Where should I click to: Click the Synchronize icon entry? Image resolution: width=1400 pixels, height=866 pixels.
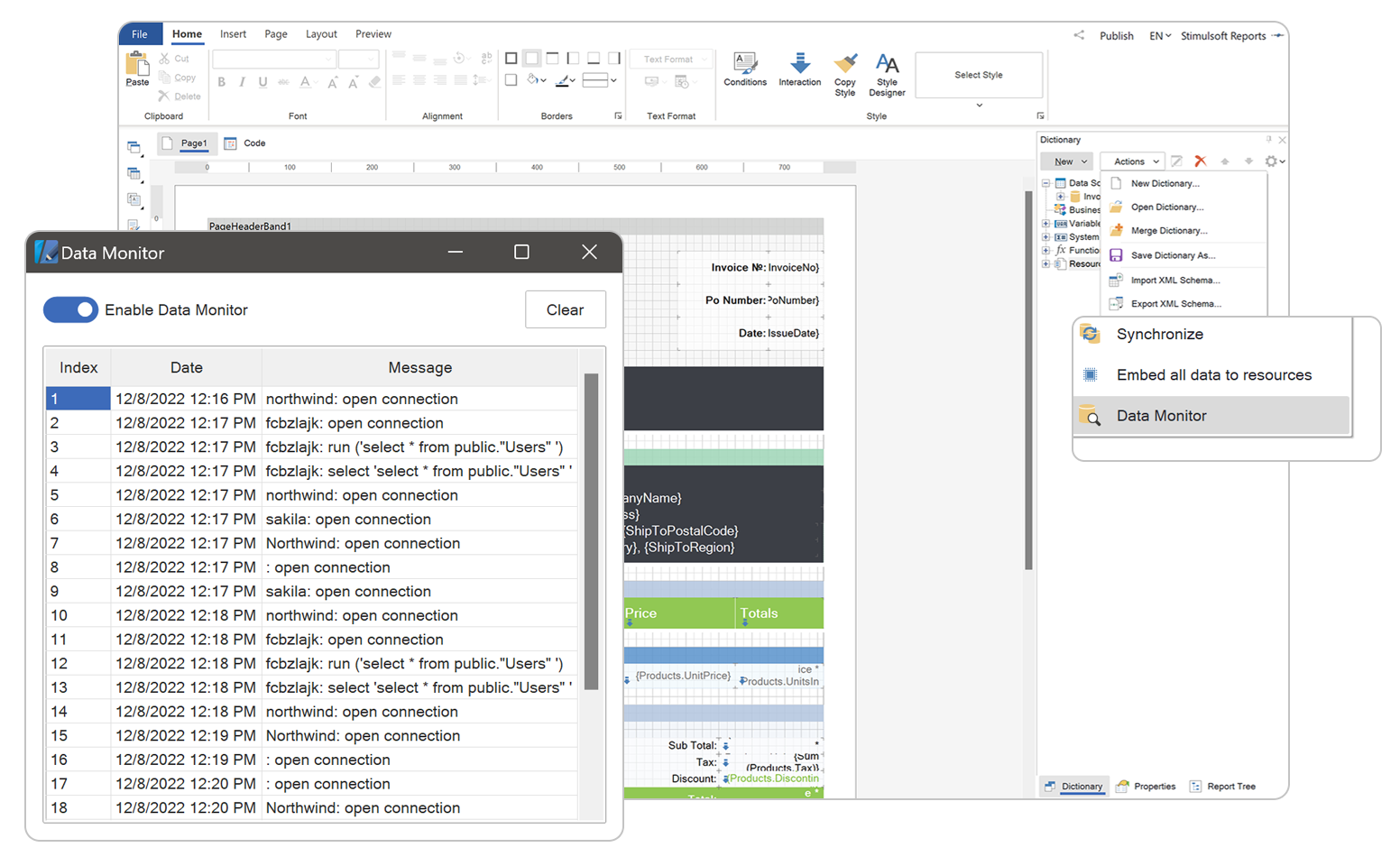[1090, 334]
